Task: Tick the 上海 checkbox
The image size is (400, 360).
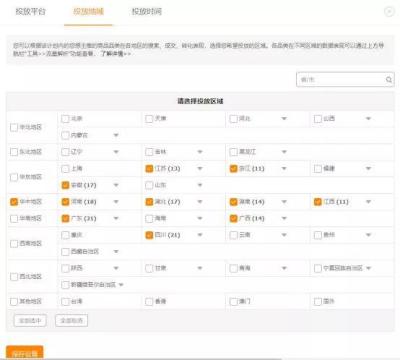Action: click(x=65, y=169)
